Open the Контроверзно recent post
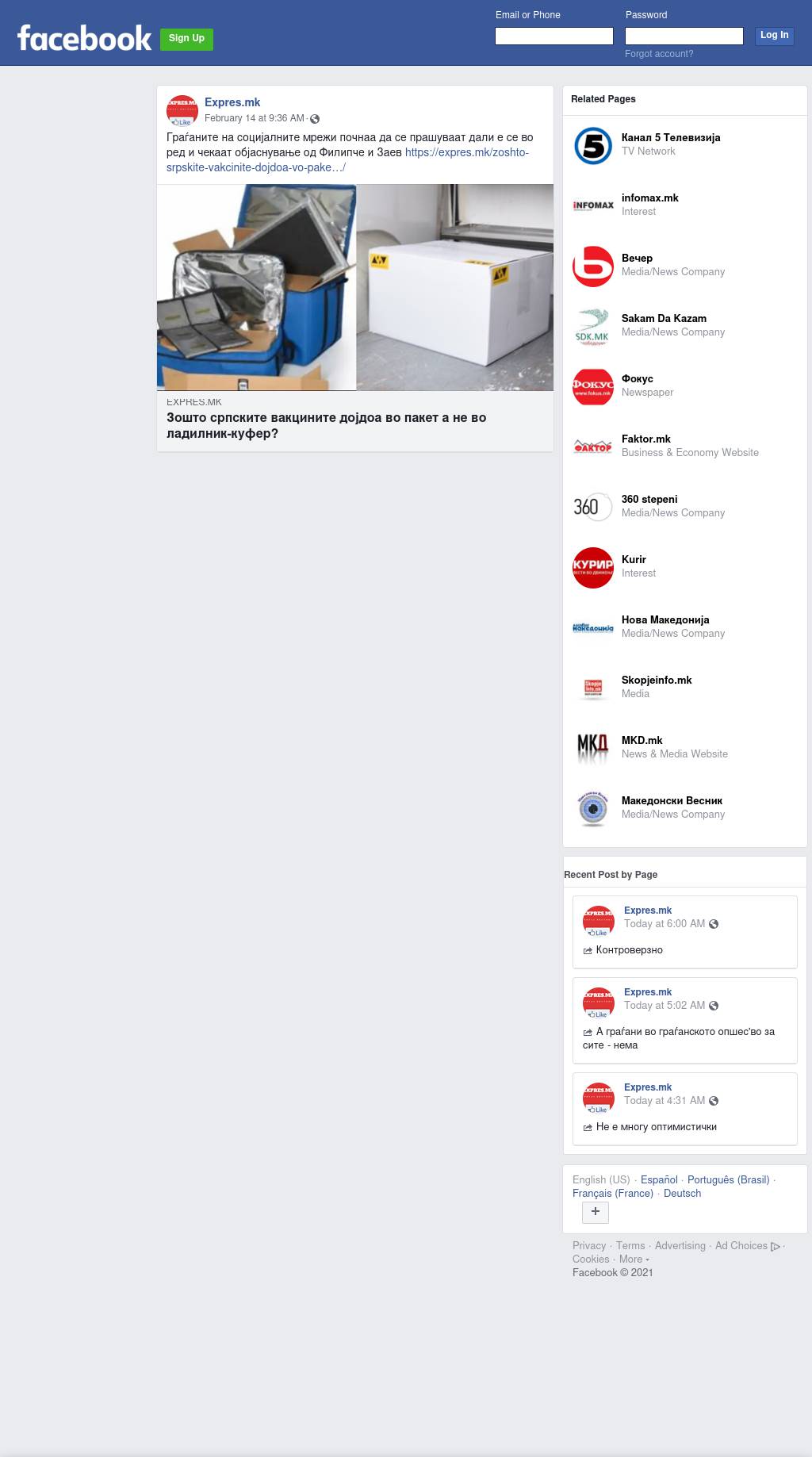 coord(629,950)
